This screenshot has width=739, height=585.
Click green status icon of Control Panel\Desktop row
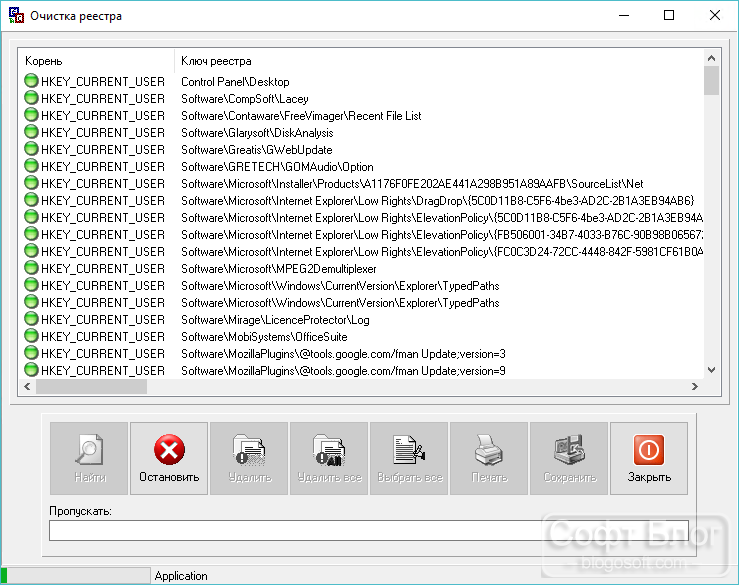(31, 81)
